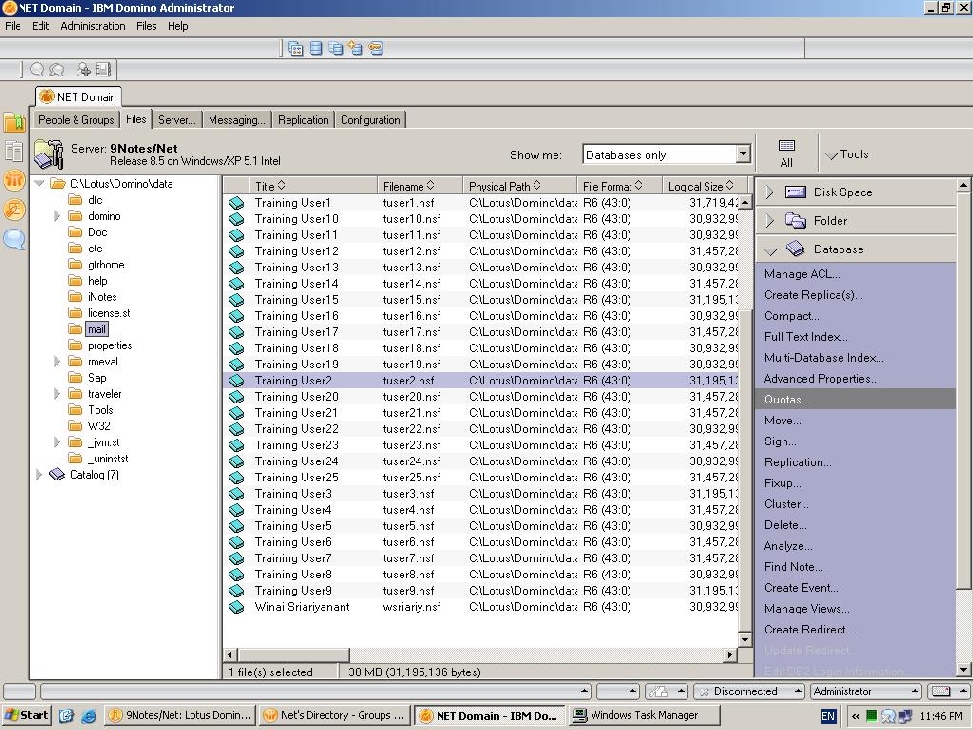Image resolution: width=973 pixels, height=730 pixels.
Task: Click the Disk Space panel icon
Action: (x=795, y=192)
